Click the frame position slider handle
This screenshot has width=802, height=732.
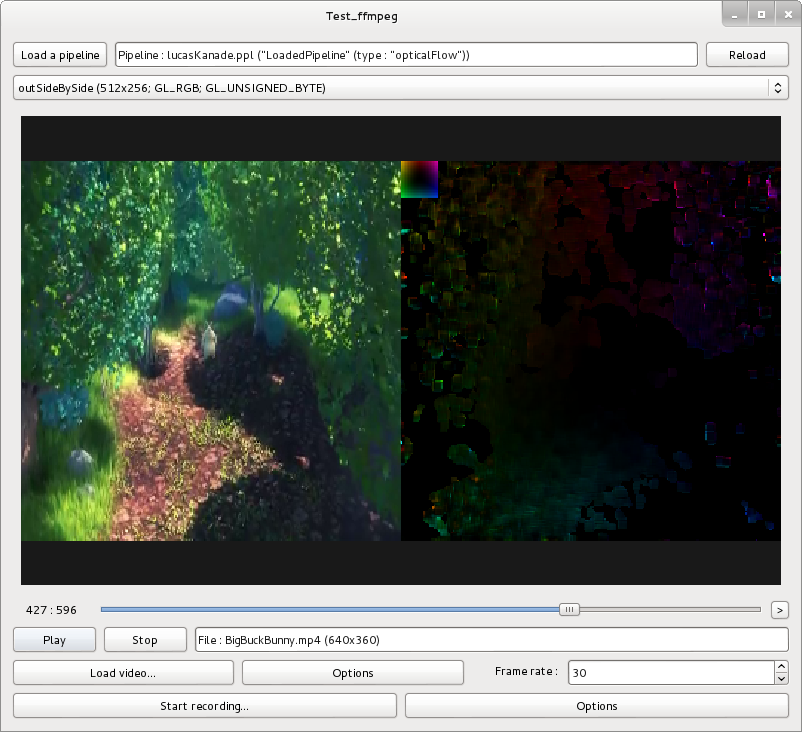coord(568,609)
